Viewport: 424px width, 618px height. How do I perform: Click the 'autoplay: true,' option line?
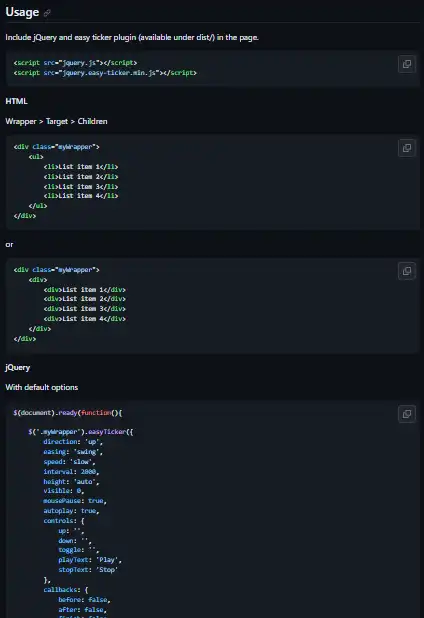71,511
